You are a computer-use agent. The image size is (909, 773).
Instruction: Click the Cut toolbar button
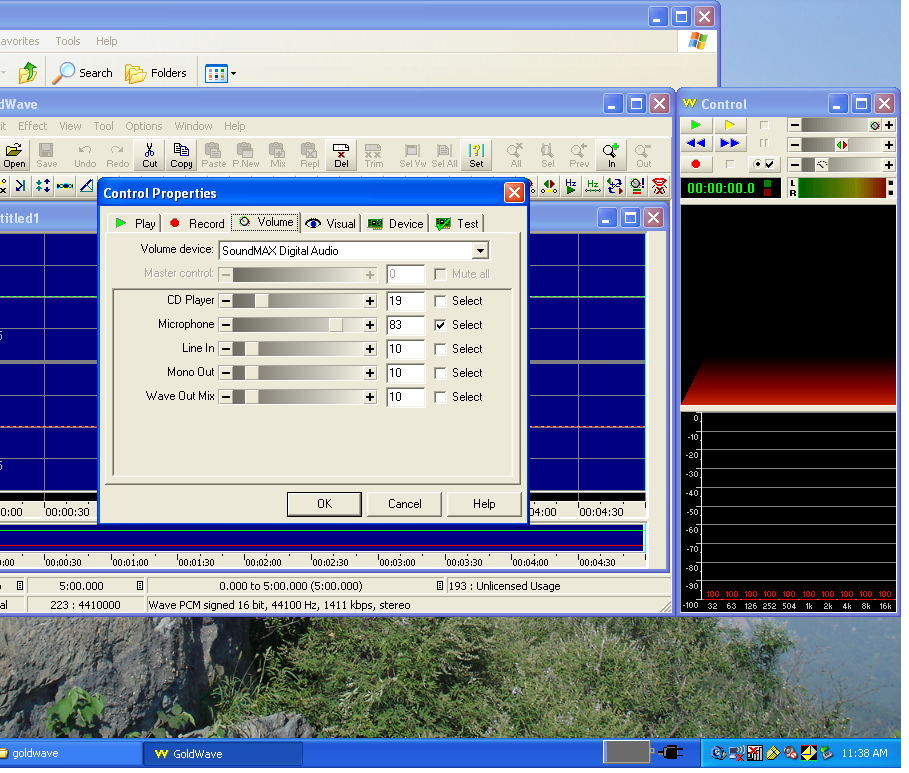point(150,155)
